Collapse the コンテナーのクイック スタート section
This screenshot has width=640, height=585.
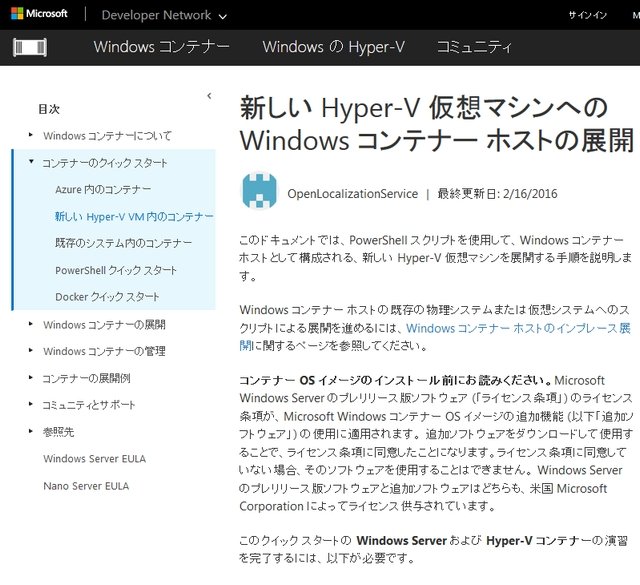point(31,162)
